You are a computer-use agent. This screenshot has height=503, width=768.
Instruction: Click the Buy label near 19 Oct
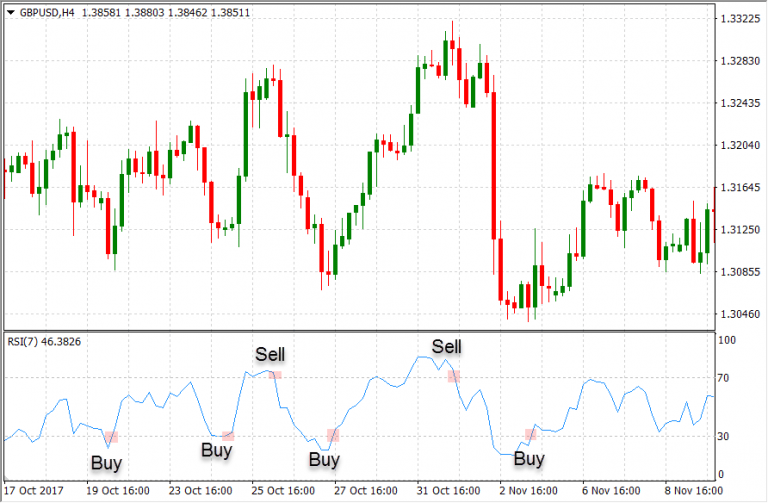coord(106,462)
